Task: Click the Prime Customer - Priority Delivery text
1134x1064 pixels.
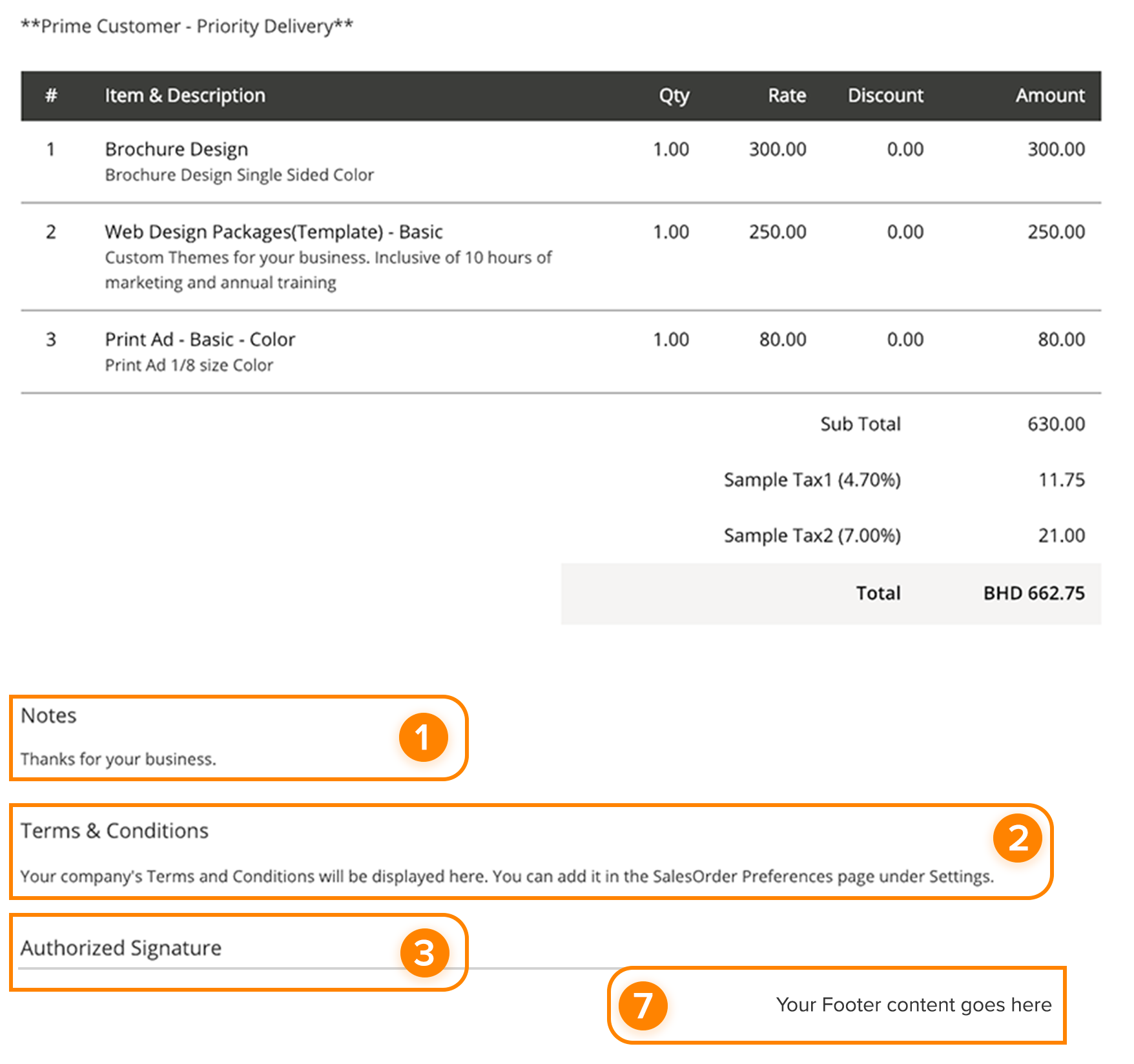Action: 187,26
